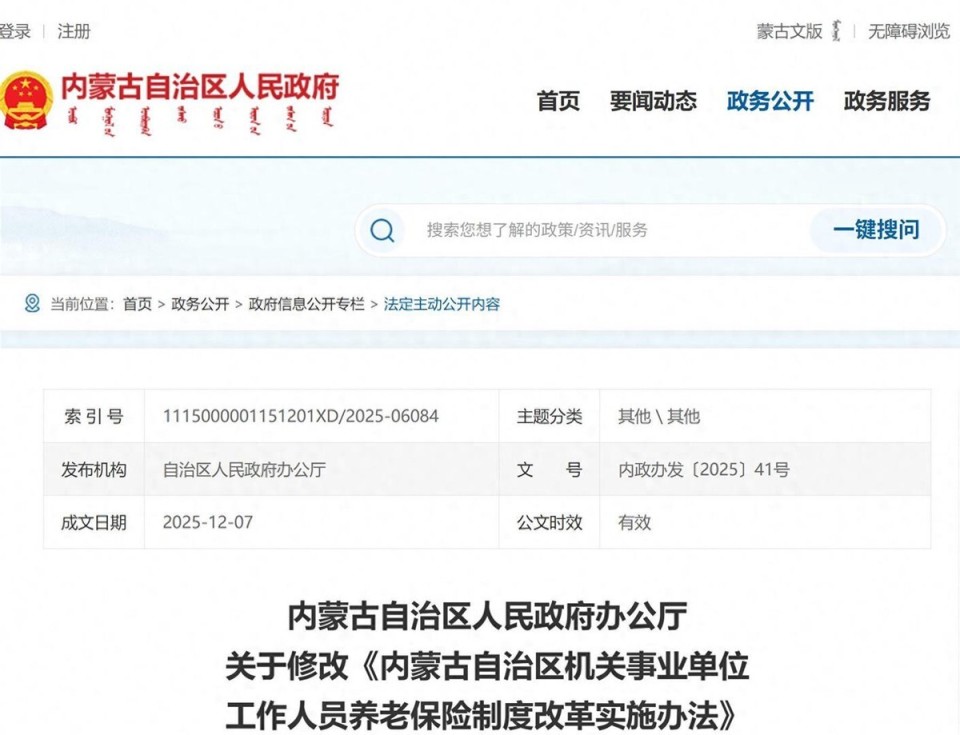Open the 政务服务 menu item
This screenshot has height=735, width=960.
[x=886, y=102]
